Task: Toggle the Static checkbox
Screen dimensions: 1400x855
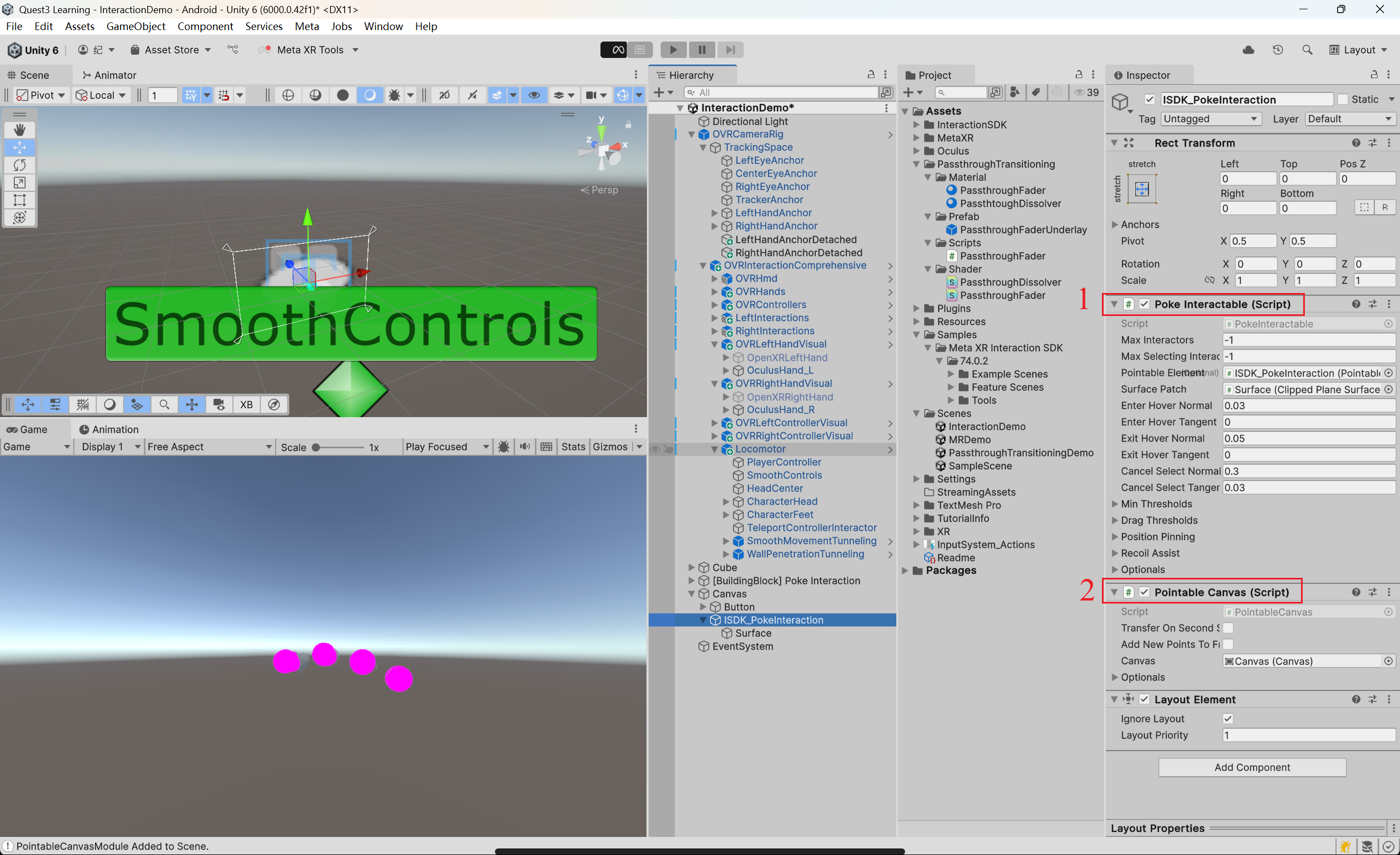Action: click(x=1343, y=99)
